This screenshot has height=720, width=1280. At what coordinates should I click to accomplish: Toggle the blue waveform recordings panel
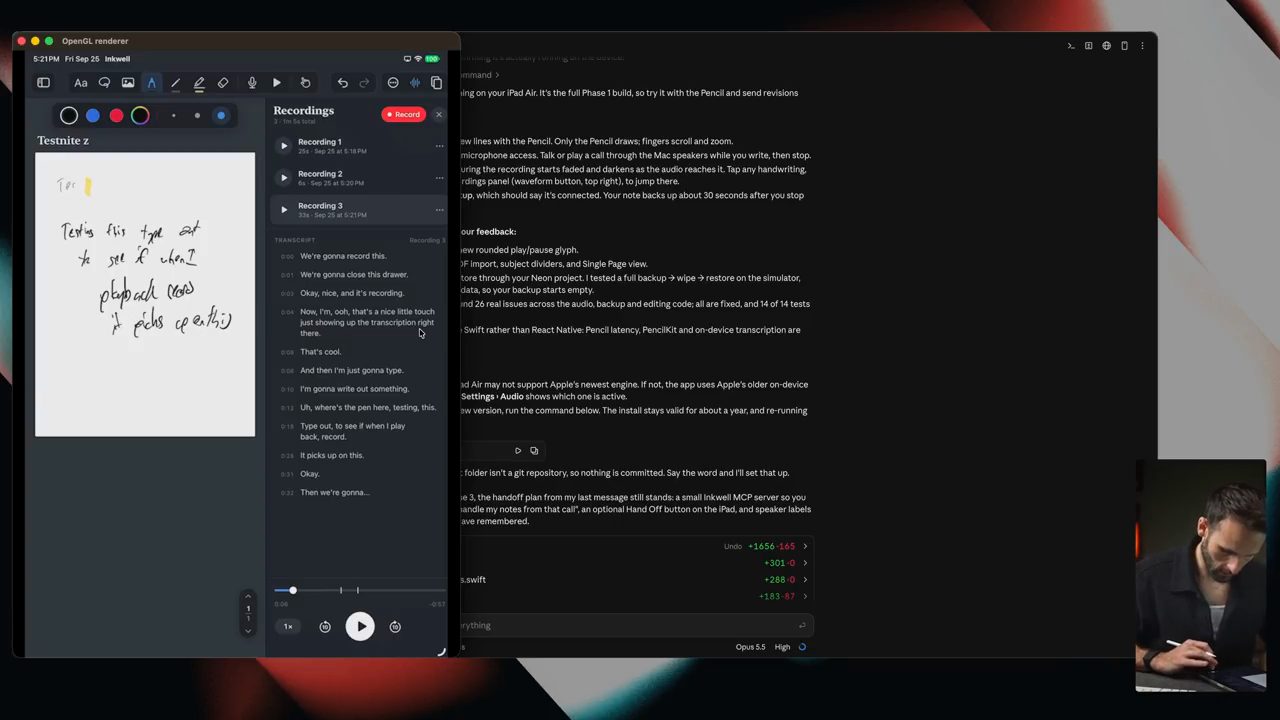pyautogui.click(x=415, y=83)
